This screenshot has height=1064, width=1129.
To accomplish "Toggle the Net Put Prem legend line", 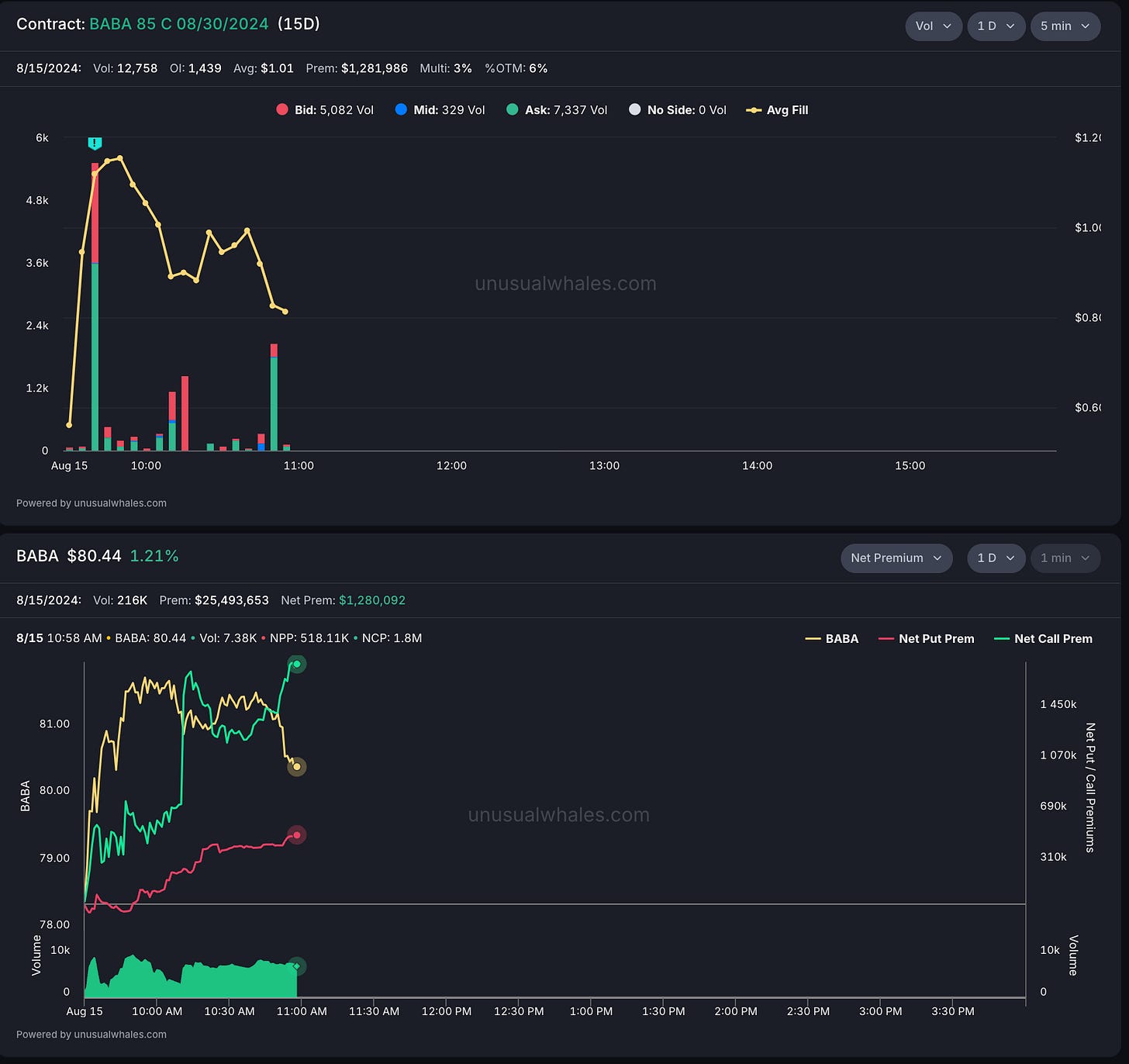I will pos(927,639).
